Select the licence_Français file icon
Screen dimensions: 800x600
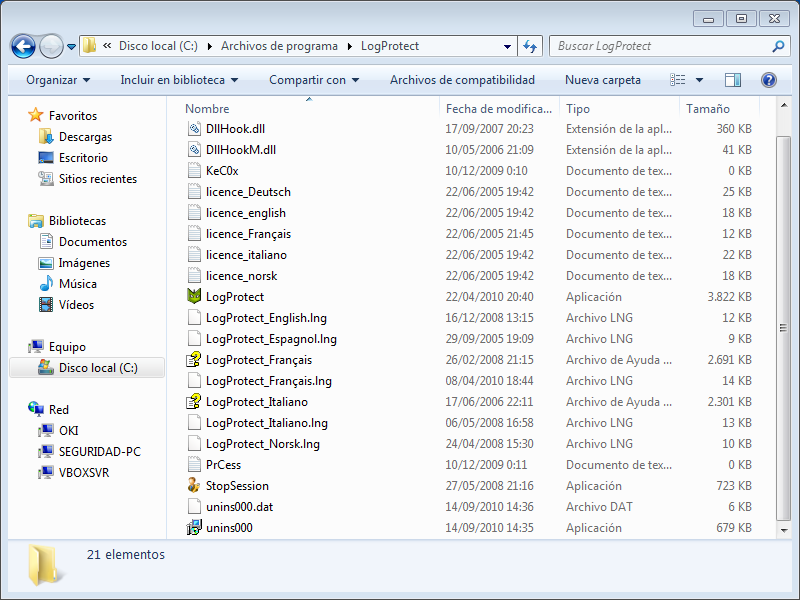(194, 234)
